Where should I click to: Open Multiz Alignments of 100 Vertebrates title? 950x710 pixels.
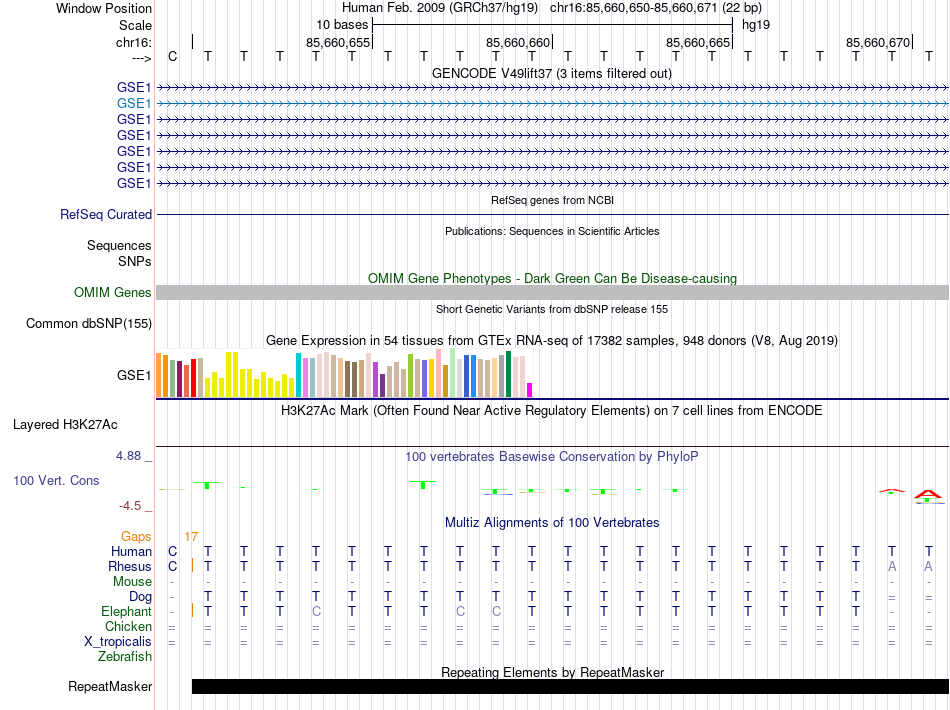click(552, 522)
